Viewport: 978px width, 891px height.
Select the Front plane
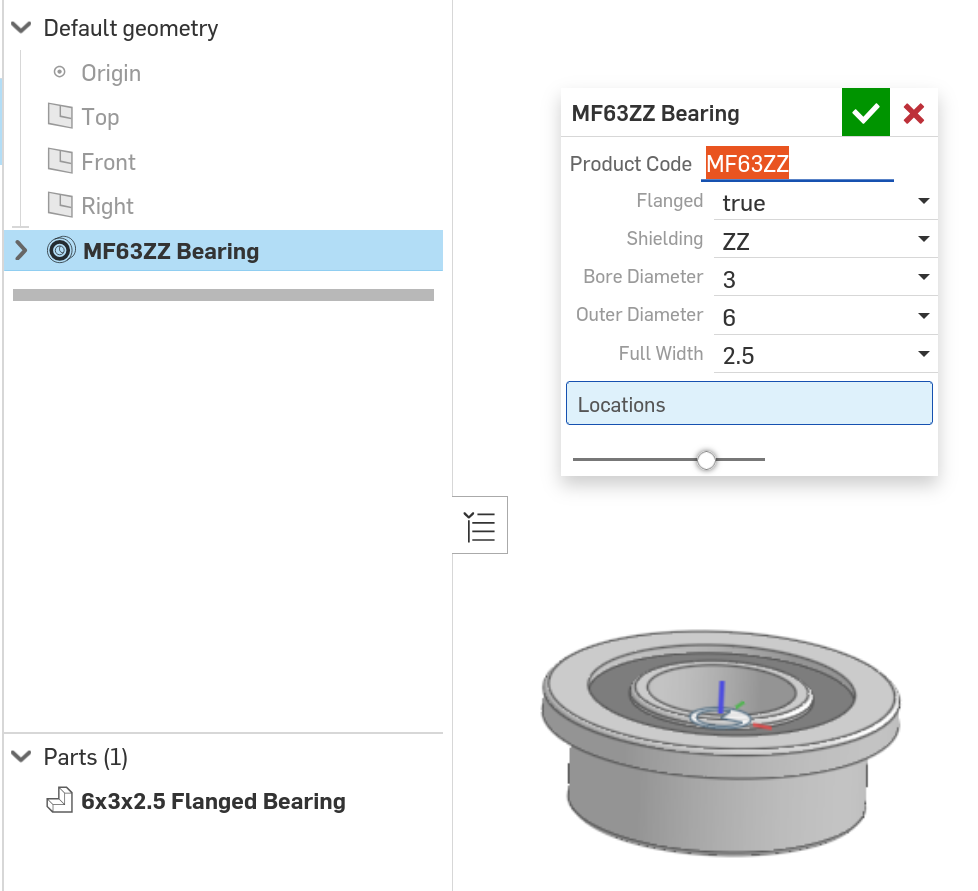click(108, 161)
